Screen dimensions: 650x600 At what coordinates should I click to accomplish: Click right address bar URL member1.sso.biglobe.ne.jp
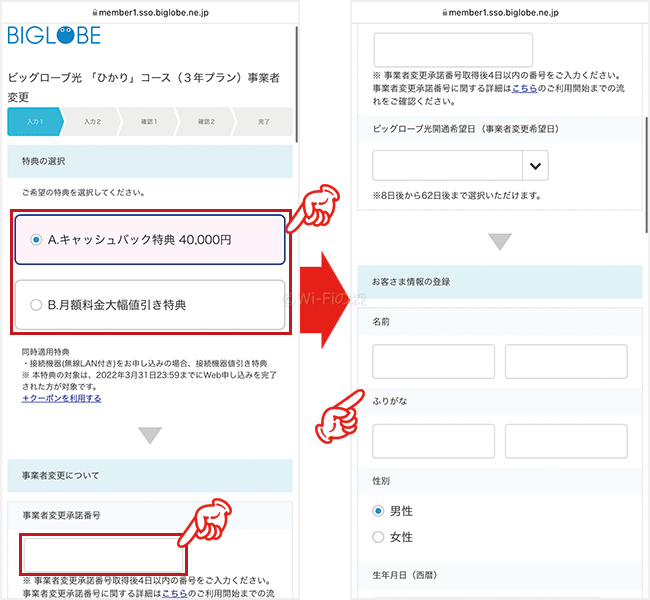coord(504,13)
